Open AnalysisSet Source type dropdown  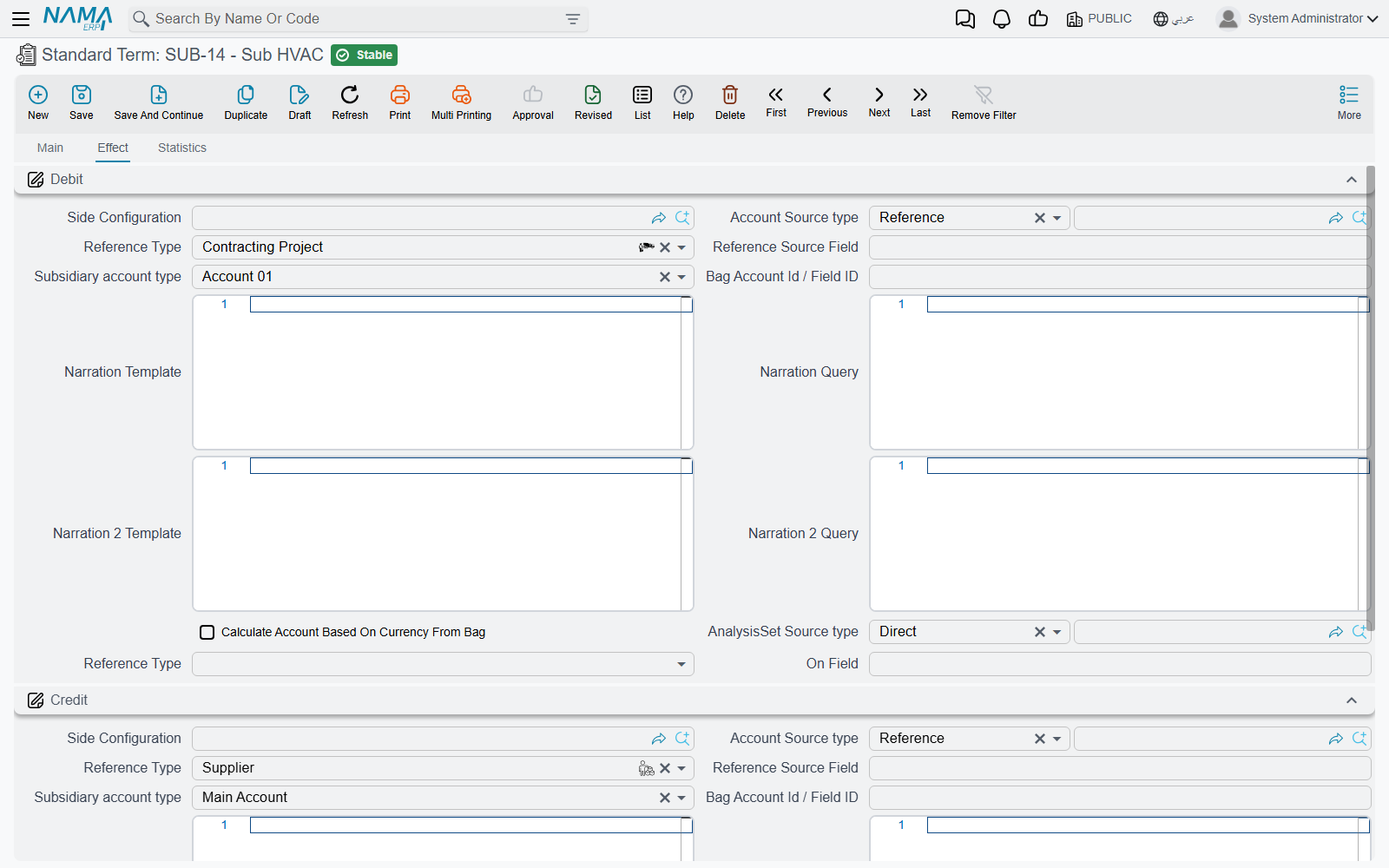point(1057,632)
